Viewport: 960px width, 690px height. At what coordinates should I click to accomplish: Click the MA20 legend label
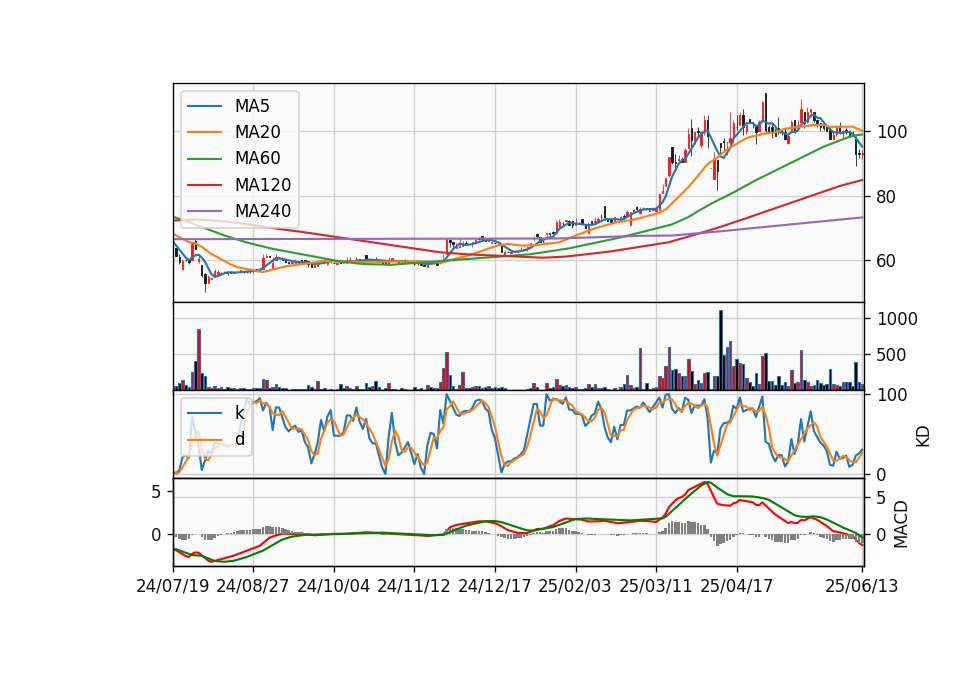[x=258, y=132]
